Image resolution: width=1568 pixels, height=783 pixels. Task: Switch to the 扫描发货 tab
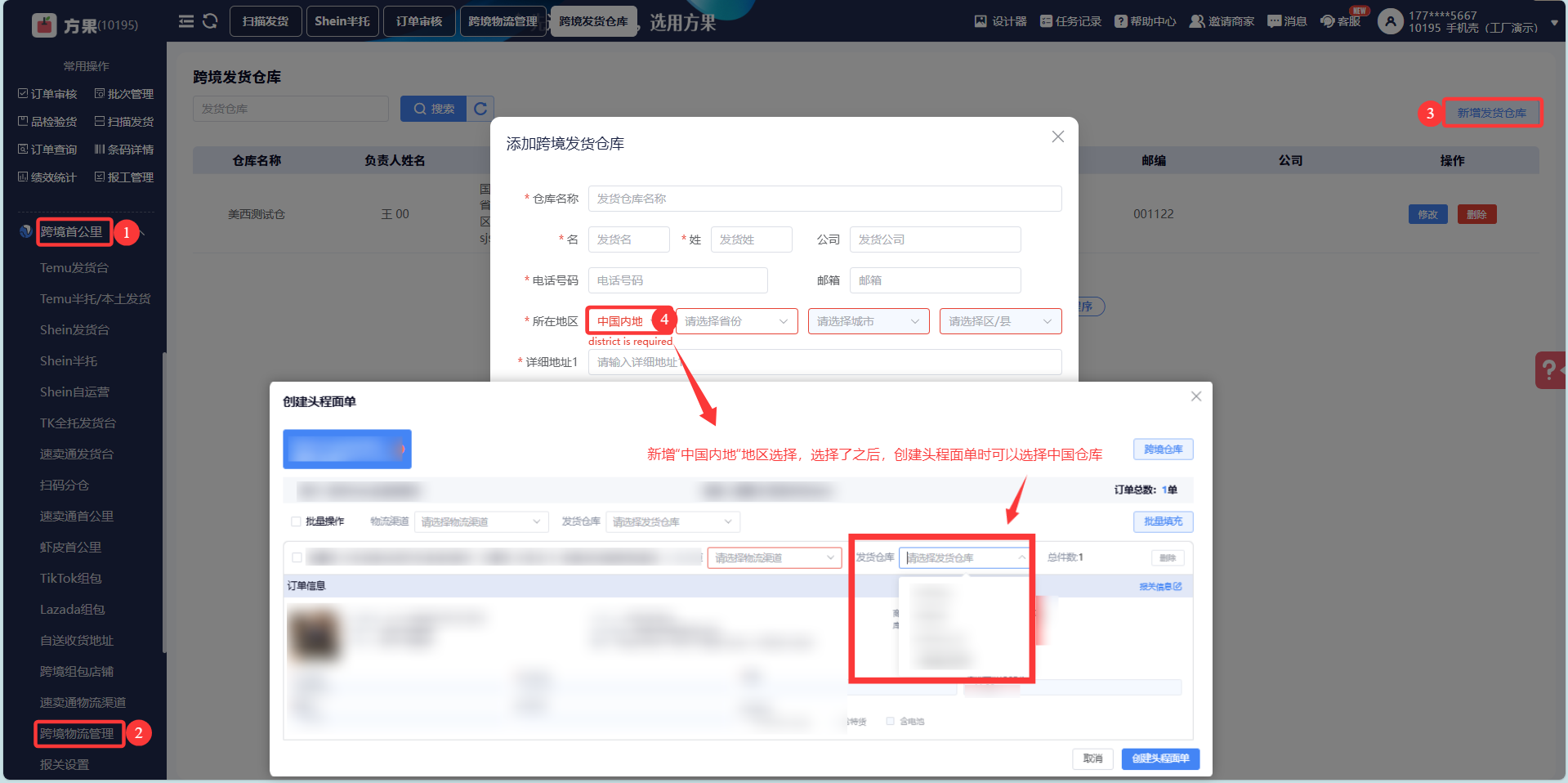pyautogui.click(x=266, y=21)
